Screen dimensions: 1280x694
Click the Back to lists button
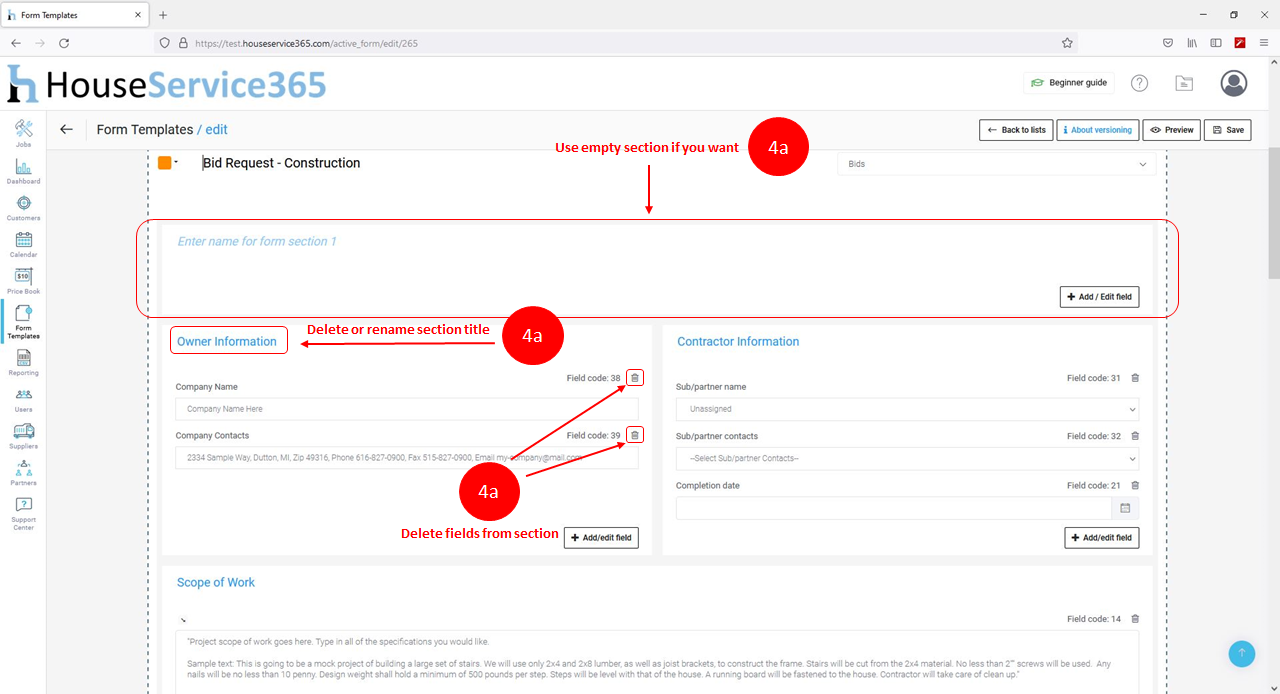pos(1016,130)
